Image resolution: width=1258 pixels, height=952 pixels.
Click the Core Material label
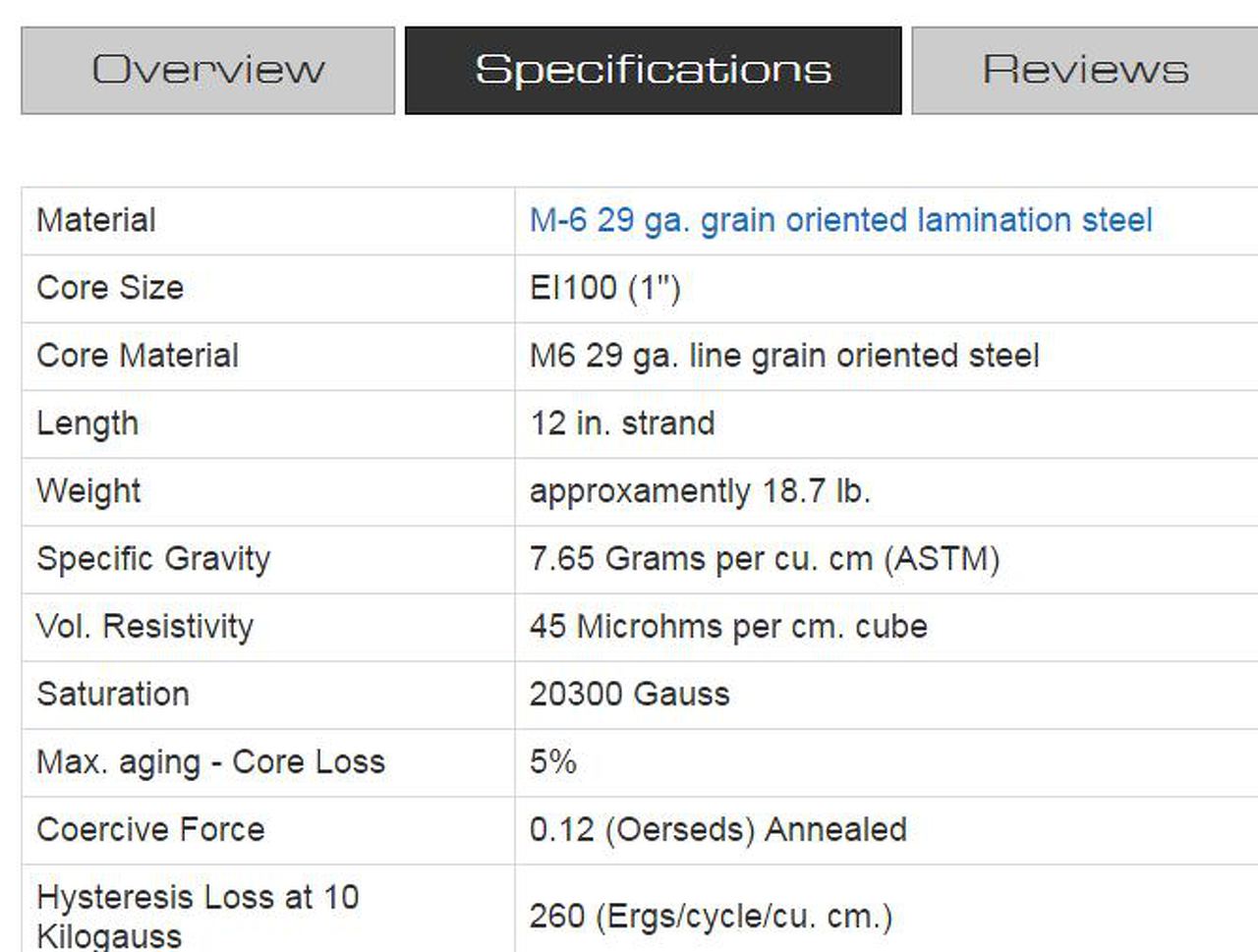(138, 356)
